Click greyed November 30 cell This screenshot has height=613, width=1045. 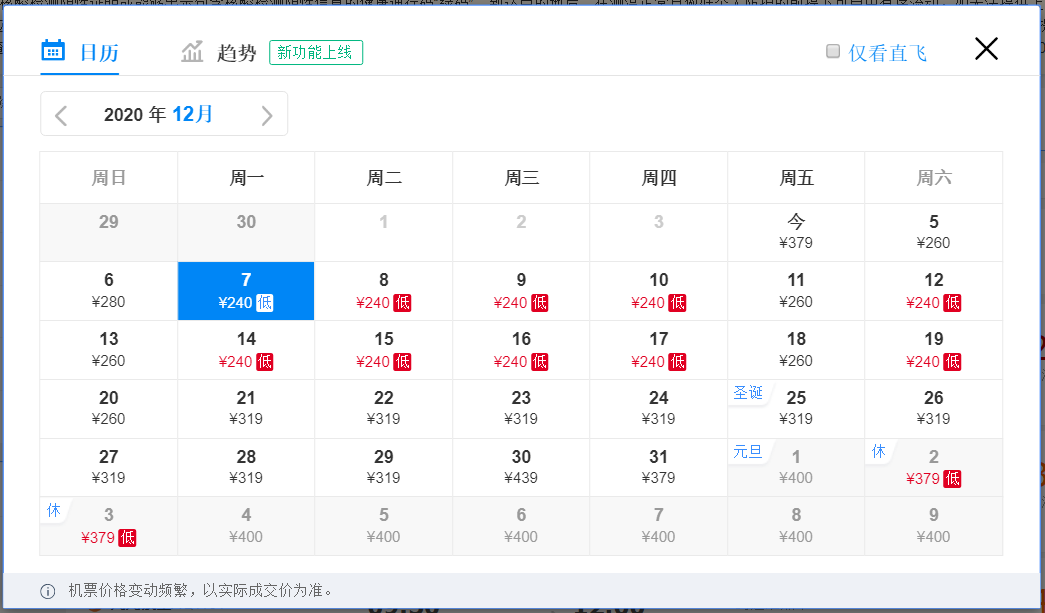(x=246, y=233)
